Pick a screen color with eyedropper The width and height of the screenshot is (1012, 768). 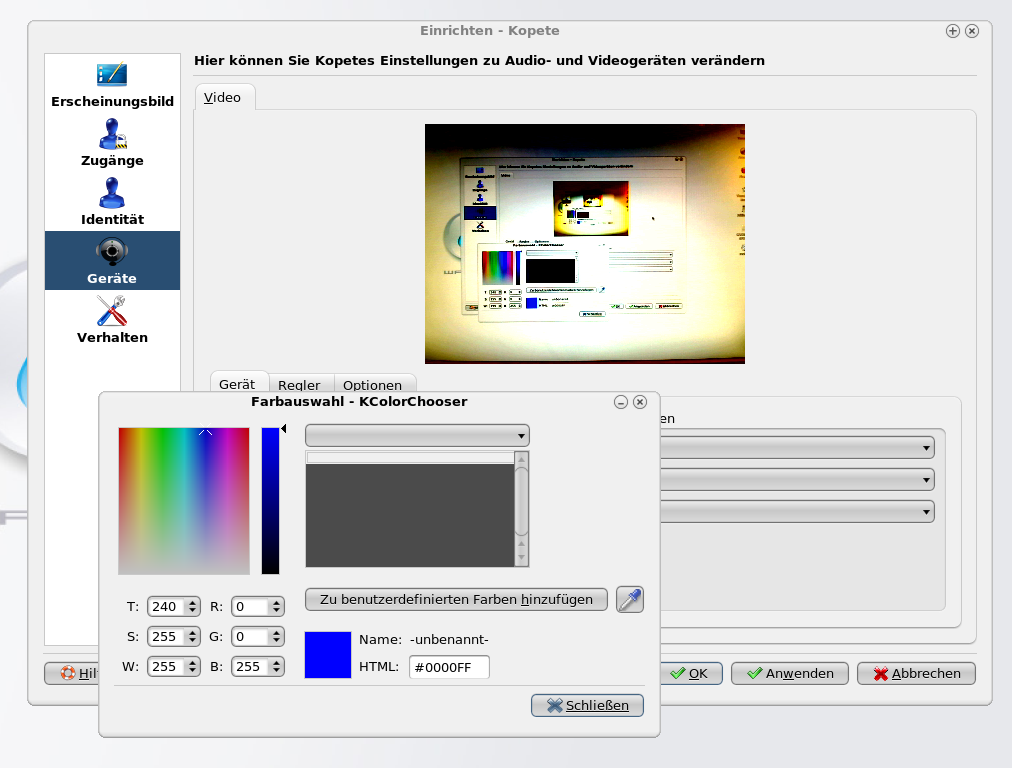click(x=630, y=600)
